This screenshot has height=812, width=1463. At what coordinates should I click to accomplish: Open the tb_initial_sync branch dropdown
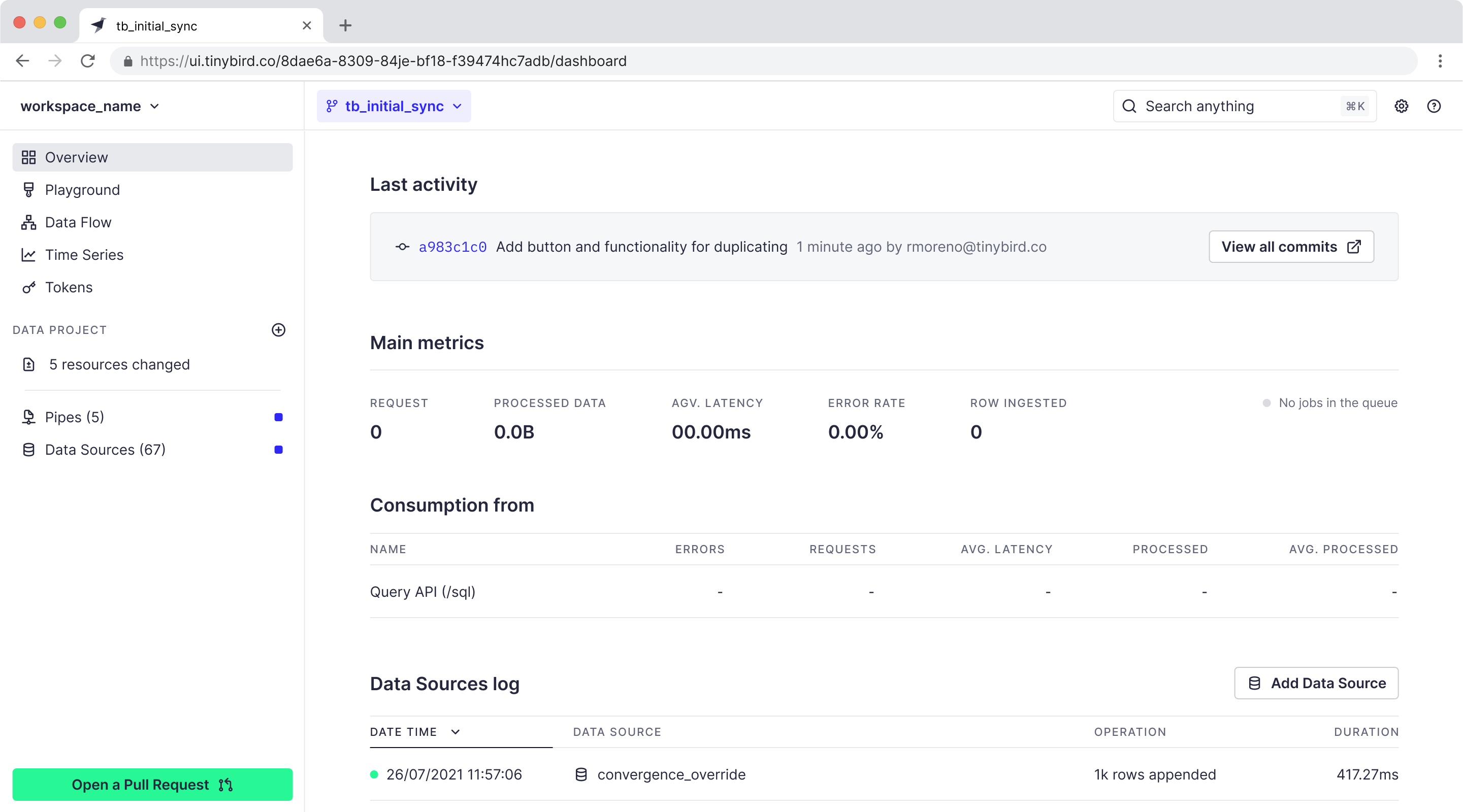394,106
